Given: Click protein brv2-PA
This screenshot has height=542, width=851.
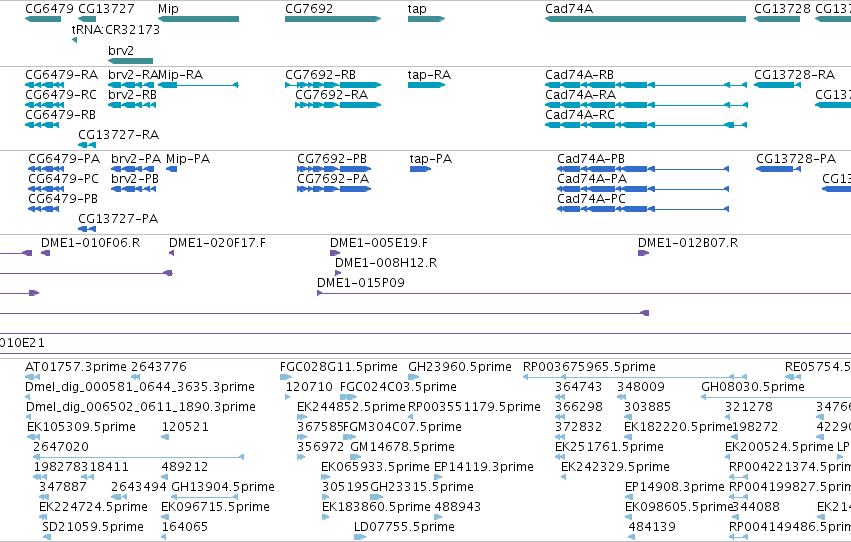Looking at the screenshot, I should tap(134, 169).
